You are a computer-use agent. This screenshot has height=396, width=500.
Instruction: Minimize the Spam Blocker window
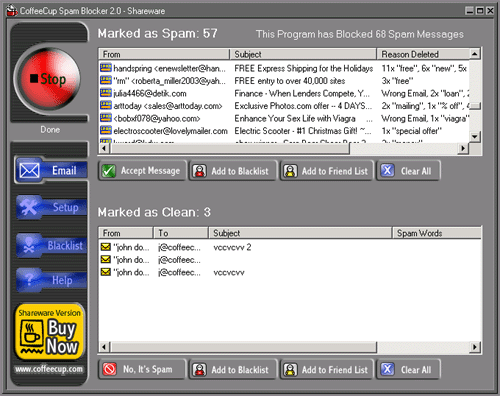[469, 11]
